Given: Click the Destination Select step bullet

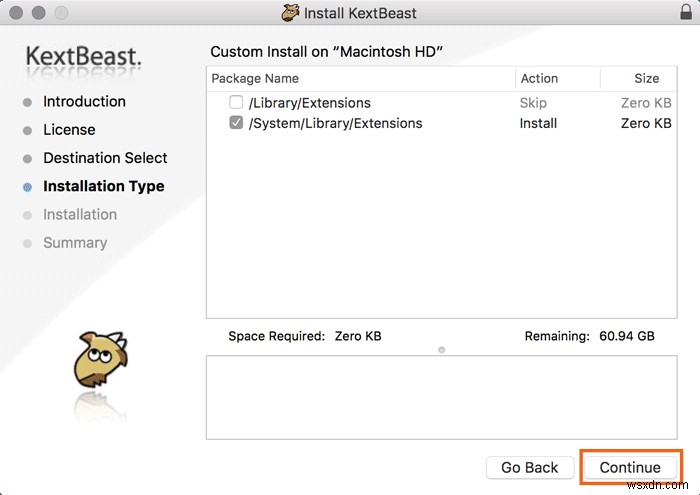Looking at the screenshot, I should click(27, 158).
